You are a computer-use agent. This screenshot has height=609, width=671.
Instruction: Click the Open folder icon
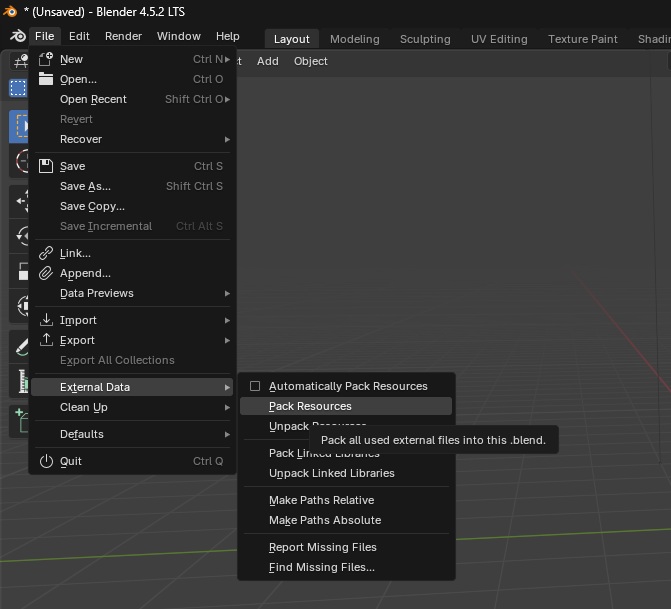coord(45,79)
